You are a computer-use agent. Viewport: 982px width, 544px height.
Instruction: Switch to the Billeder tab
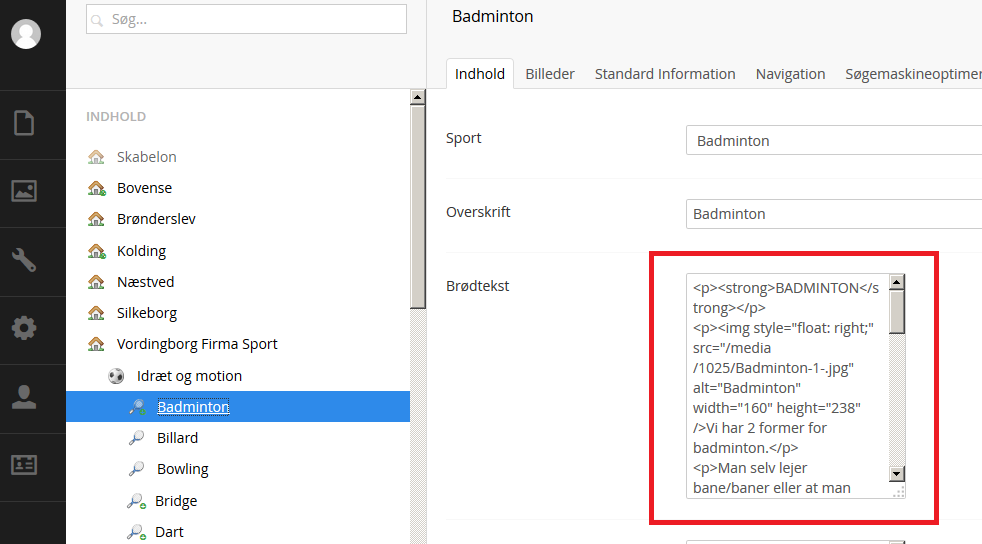[550, 74]
